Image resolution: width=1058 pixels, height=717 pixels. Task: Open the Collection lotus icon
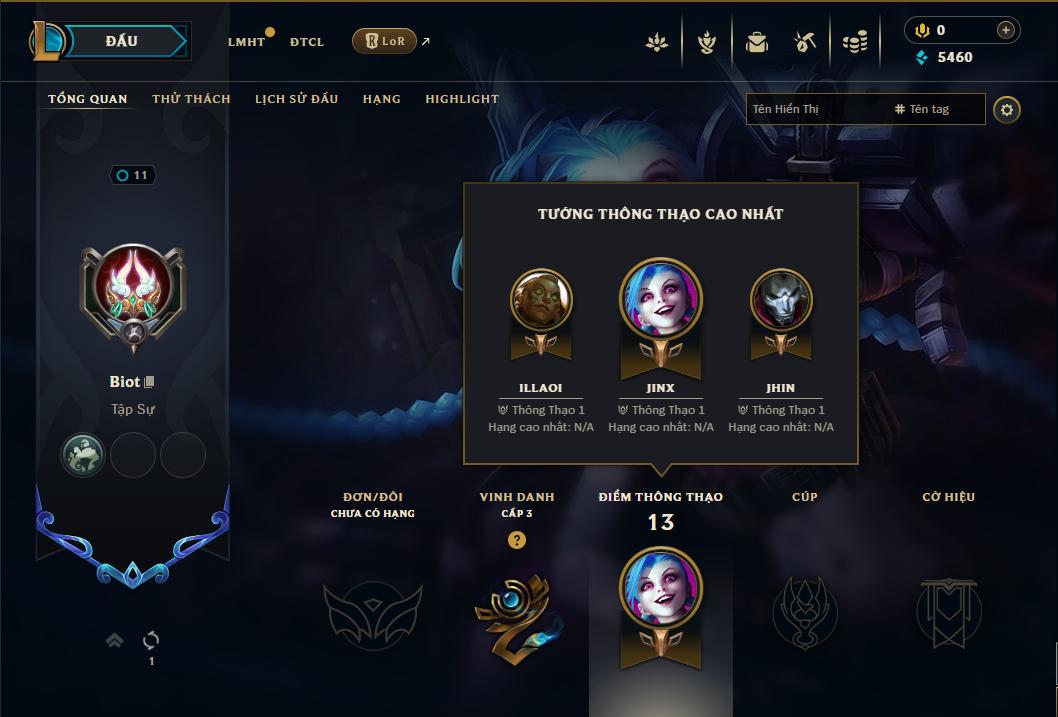pos(657,42)
